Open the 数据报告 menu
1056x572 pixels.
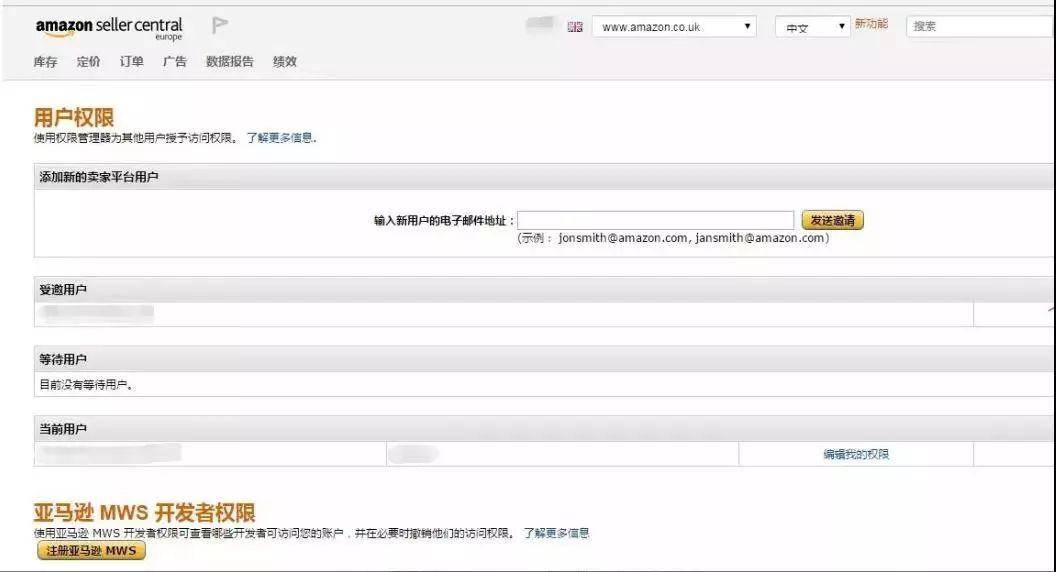click(230, 61)
